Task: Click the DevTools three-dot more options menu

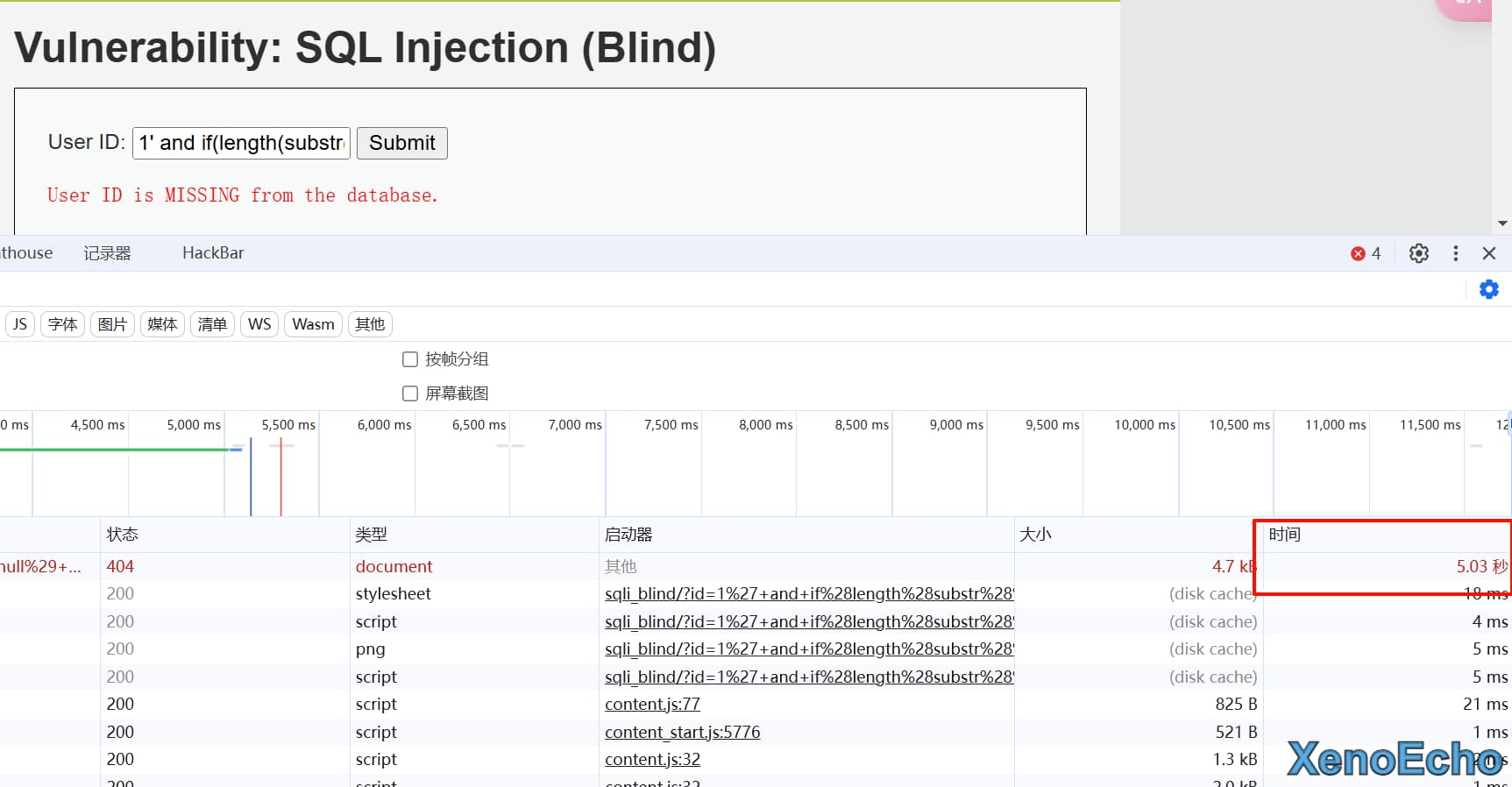Action: pos(1456,253)
